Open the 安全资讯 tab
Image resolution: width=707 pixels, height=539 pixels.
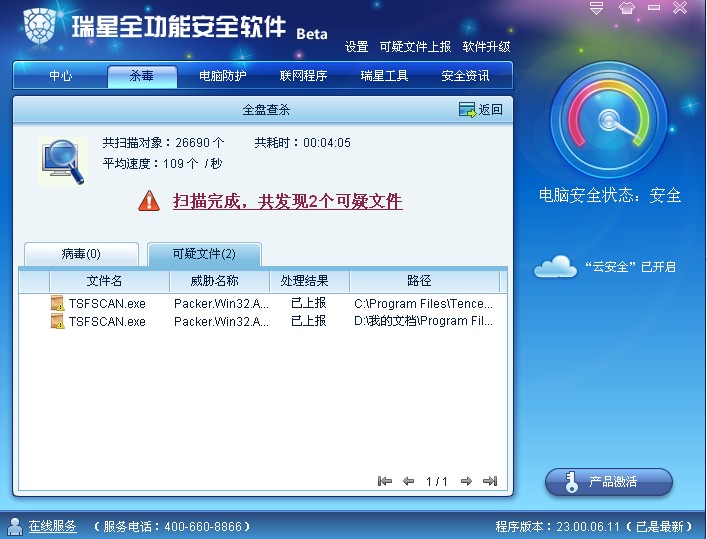coord(465,75)
